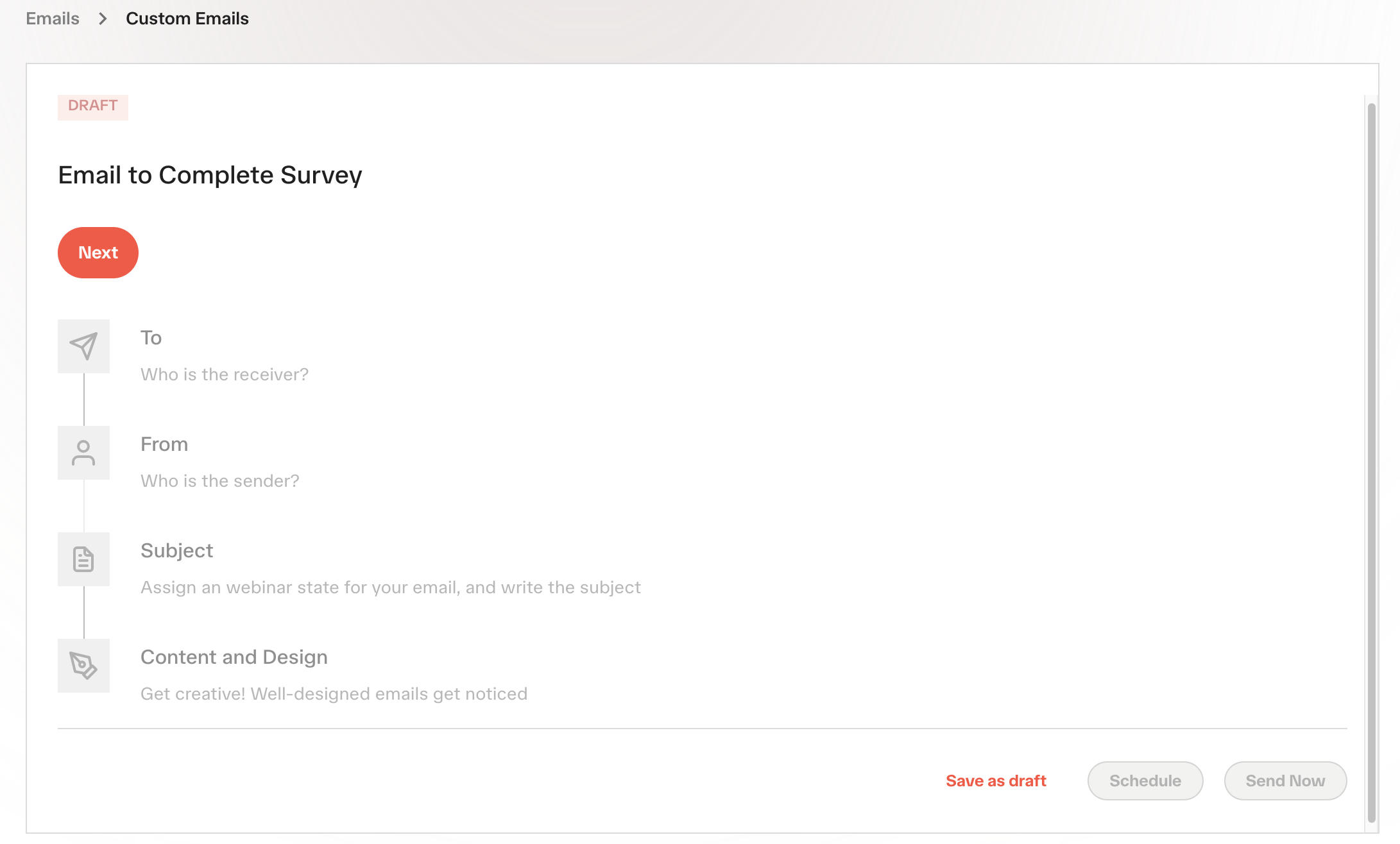Click the DRAFT status badge
The width and height of the screenshot is (1400, 844).
[93, 106]
